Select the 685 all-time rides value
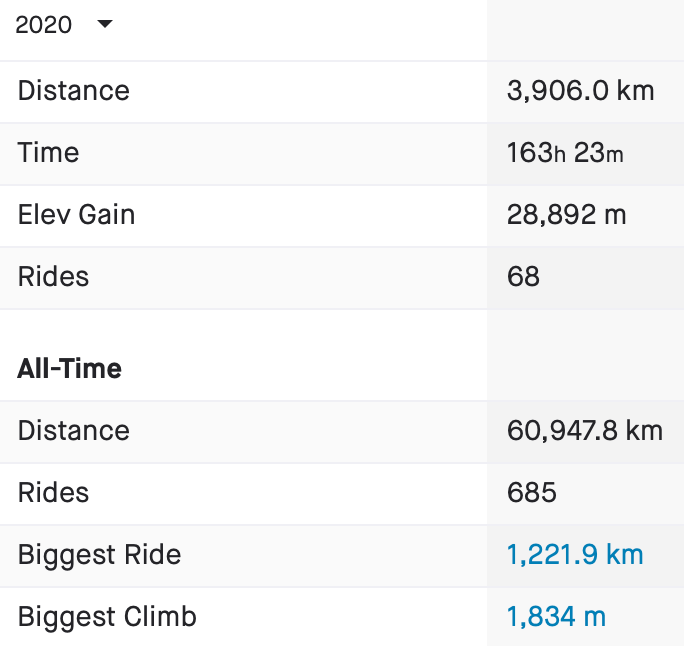Image resolution: width=684 pixels, height=646 pixels. [x=532, y=493]
